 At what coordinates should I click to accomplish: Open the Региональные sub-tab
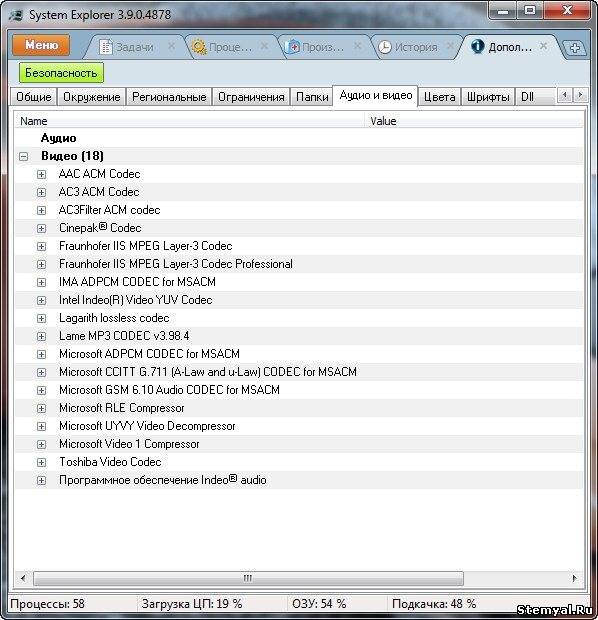tap(169, 97)
